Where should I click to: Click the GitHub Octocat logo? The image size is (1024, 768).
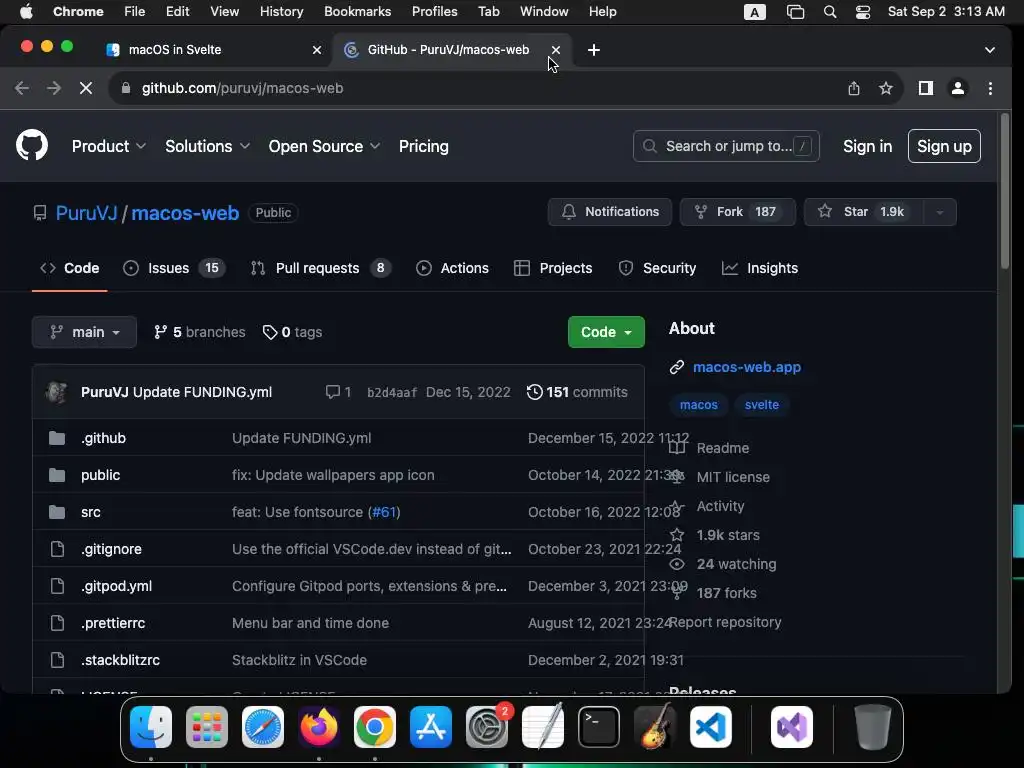pyautogui.click(x=32, y=145)
